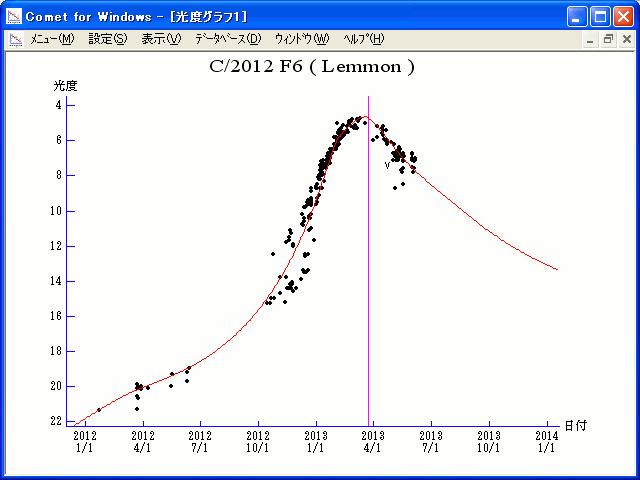Click the magnitude 4 axis value

[59, 105]
